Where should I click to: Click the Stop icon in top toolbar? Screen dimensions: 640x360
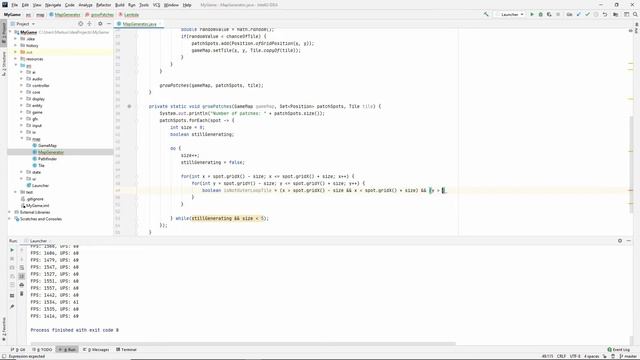coord(558,15)
